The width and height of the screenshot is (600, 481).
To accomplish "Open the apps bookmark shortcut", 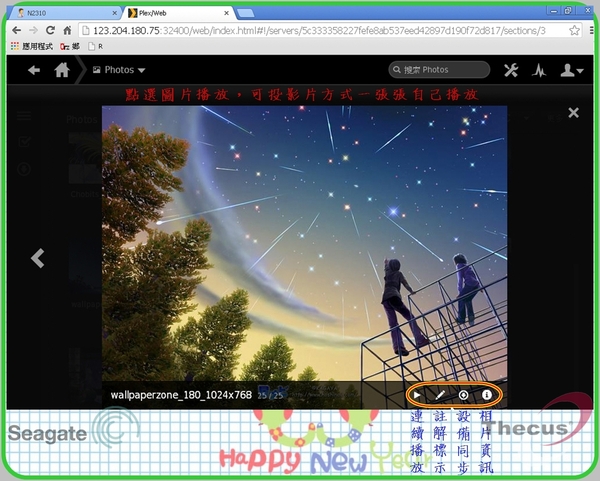I will pos(32,46).
